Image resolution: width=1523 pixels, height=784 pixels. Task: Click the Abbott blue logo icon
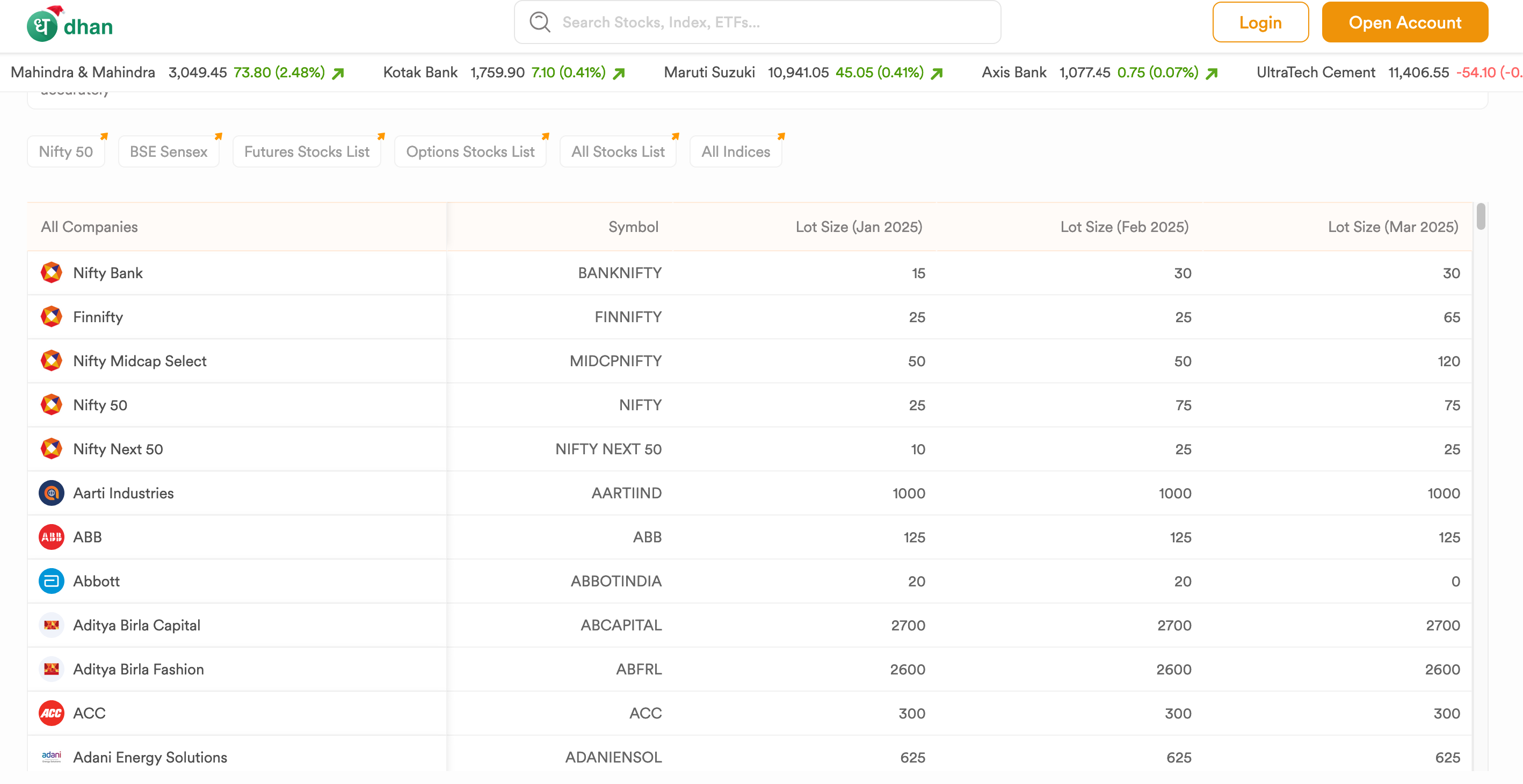52,581
